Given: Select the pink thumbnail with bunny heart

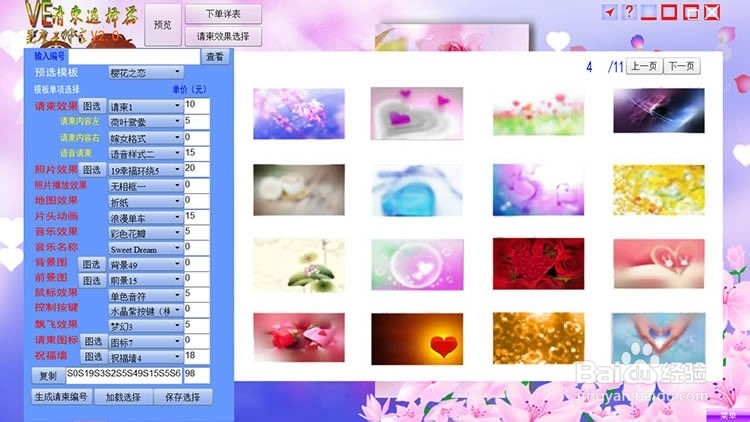Looking at the screenshot, I should tap(659, 264).
